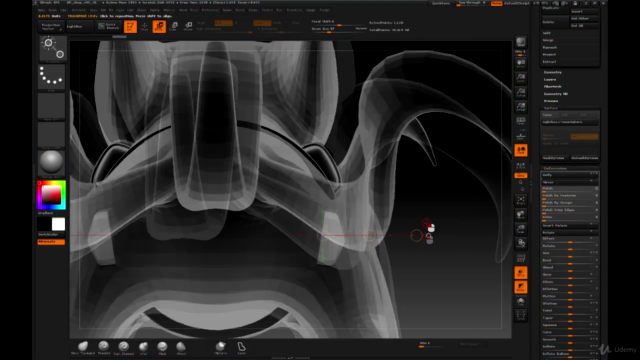The height and width of the screenshot is (360, 640).
Task: Open the LightBox browser
Action: (x=79, y=27)
